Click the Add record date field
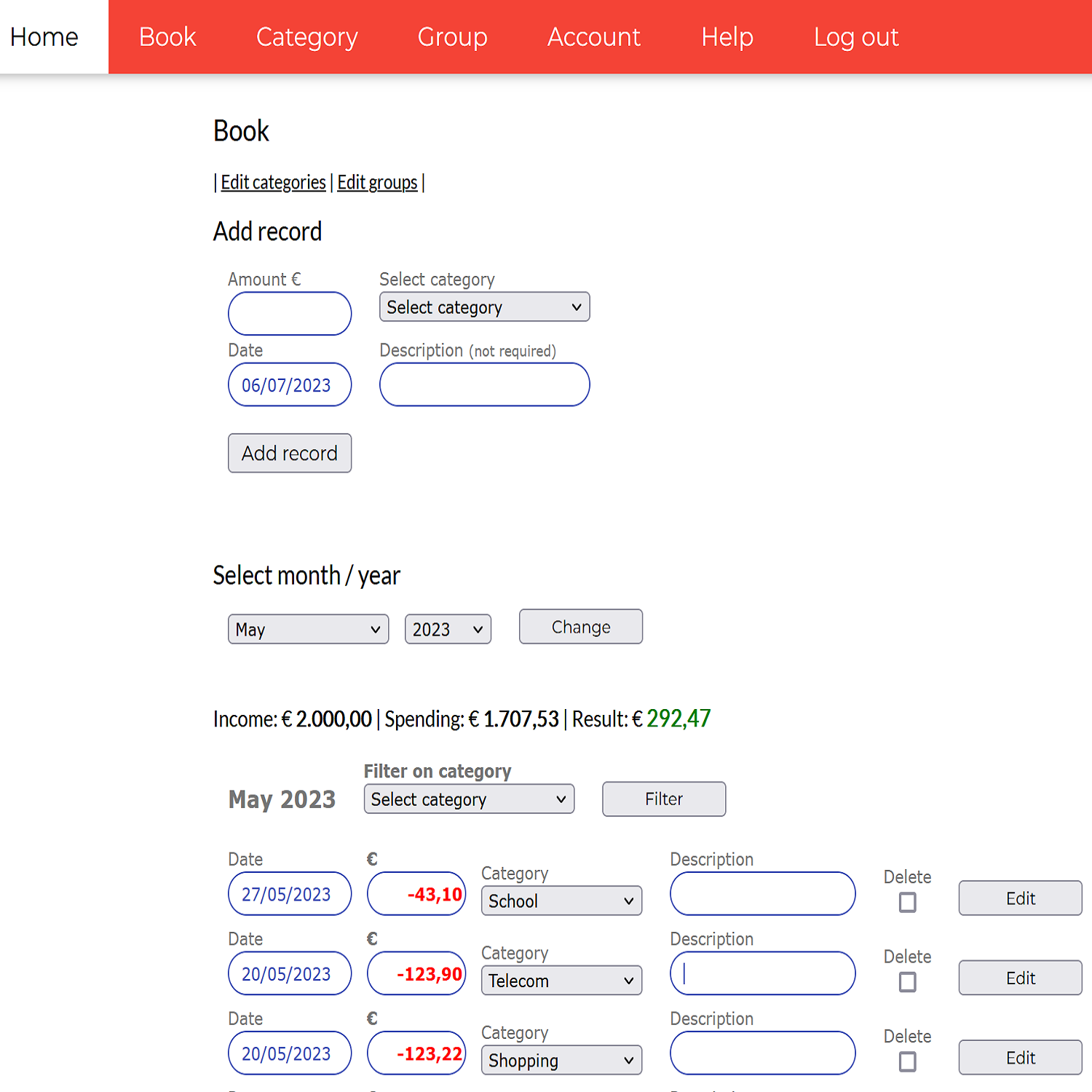Screen dimensions: 1092x1092 pyautogui.click(x=290, y=385)
